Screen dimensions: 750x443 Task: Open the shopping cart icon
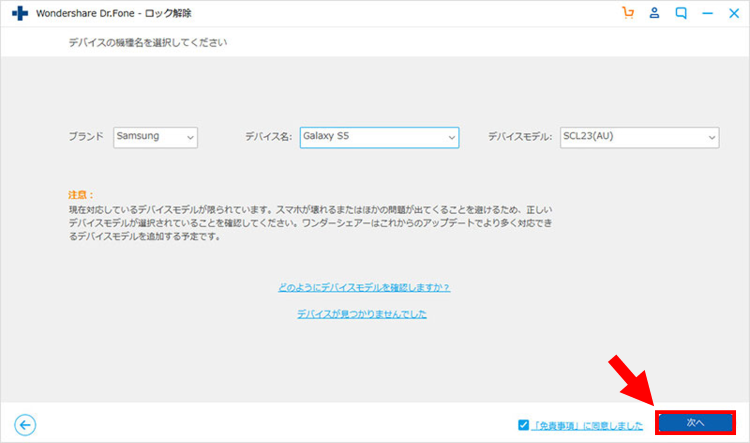point(628,13)
